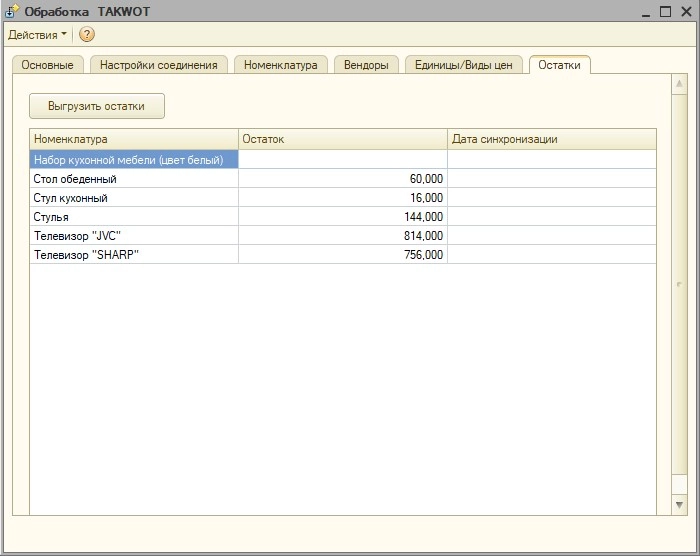The height and width of the screenshot is (556, 700).
Task: Open the Действия dropdown menu
Action: [x=37, y=35]
